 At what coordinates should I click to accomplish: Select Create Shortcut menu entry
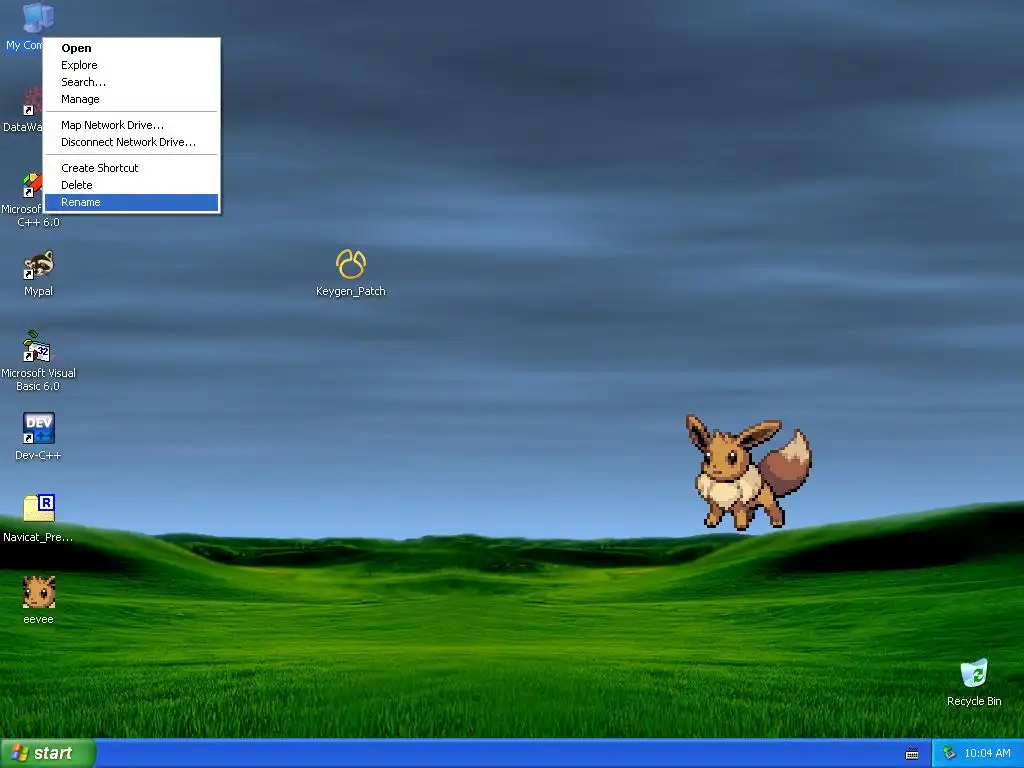(x=131, y=168)
